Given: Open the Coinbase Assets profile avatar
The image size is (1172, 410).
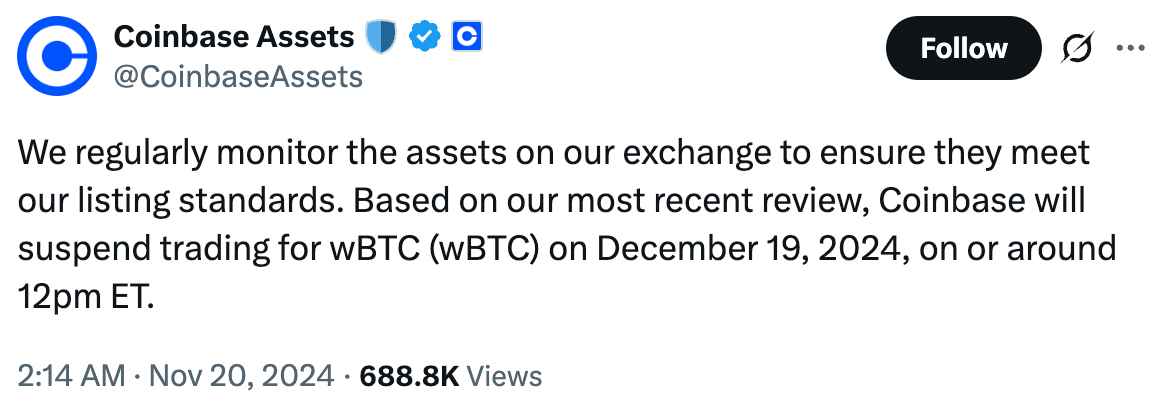Looking at the screenshot, I should [57, 56].
